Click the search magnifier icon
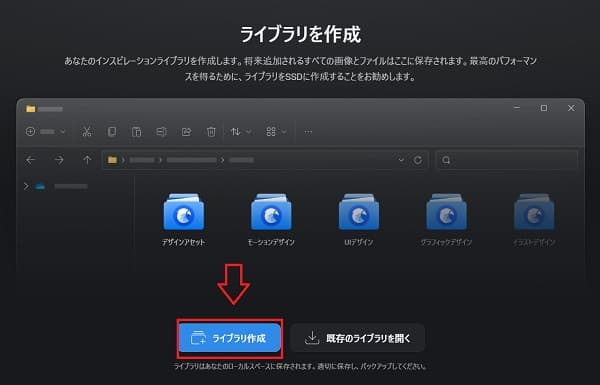 coord(446,160)
